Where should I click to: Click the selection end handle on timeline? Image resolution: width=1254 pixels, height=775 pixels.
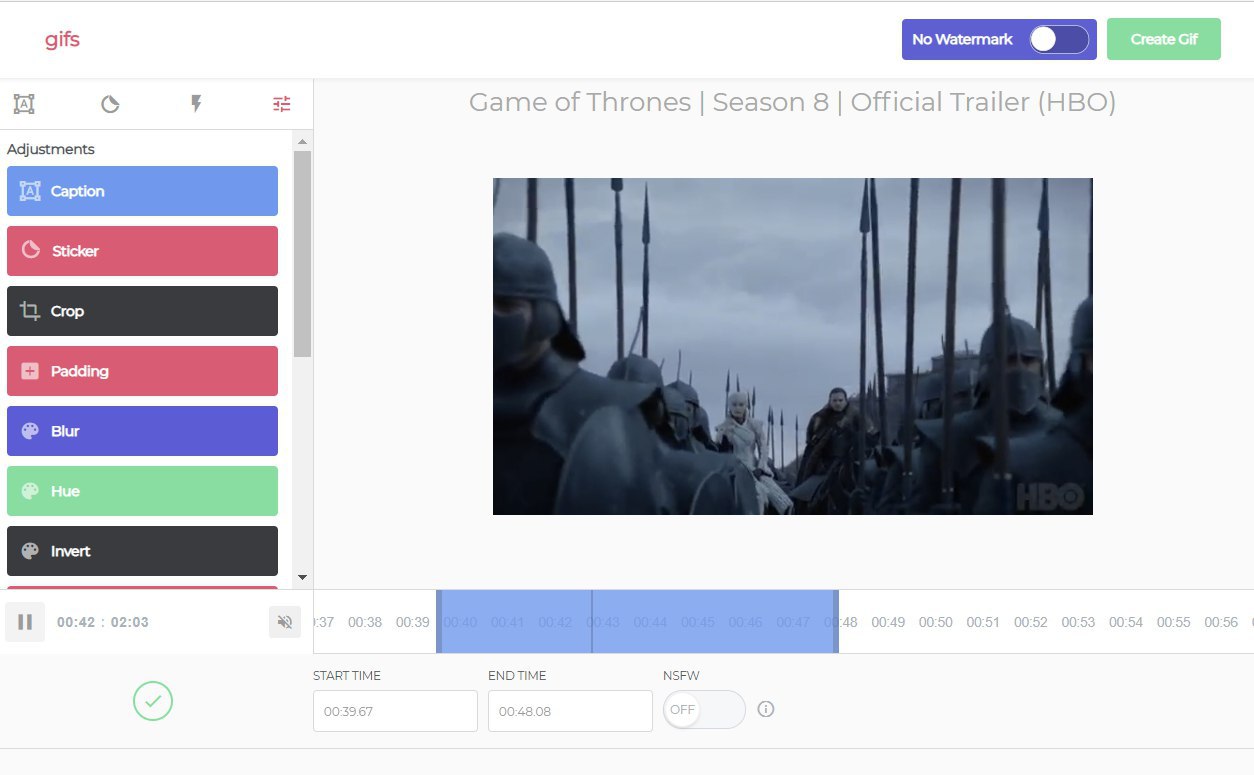pyautogui.click(x=836, y=622)
